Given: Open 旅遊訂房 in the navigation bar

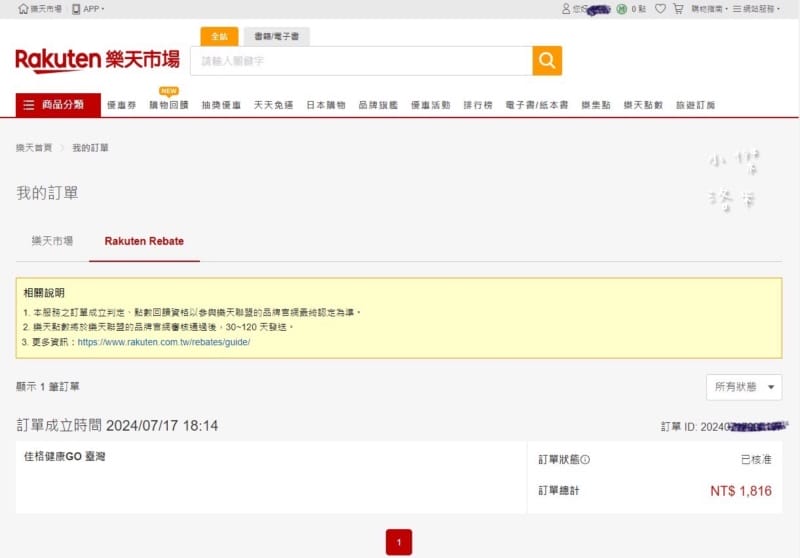Looking at the screenshot, I should click(695, 105).
